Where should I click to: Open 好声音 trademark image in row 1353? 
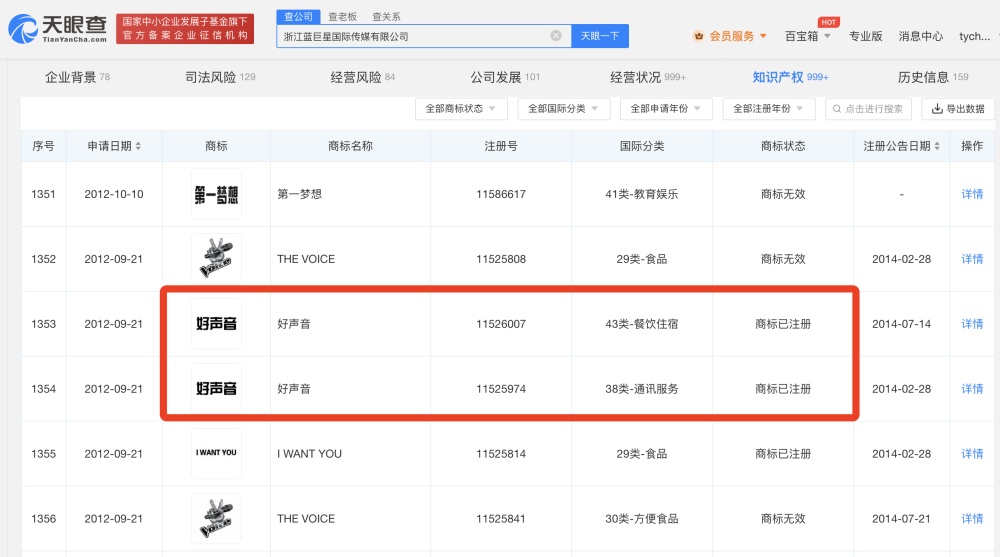pyautogui.click(x=216, y=324)
